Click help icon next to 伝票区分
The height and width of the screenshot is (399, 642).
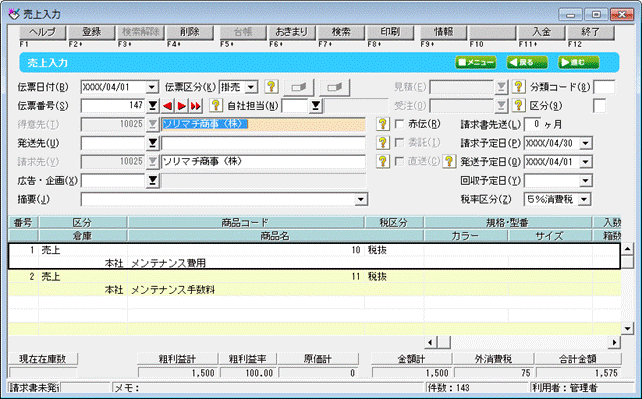pos(271,87)
